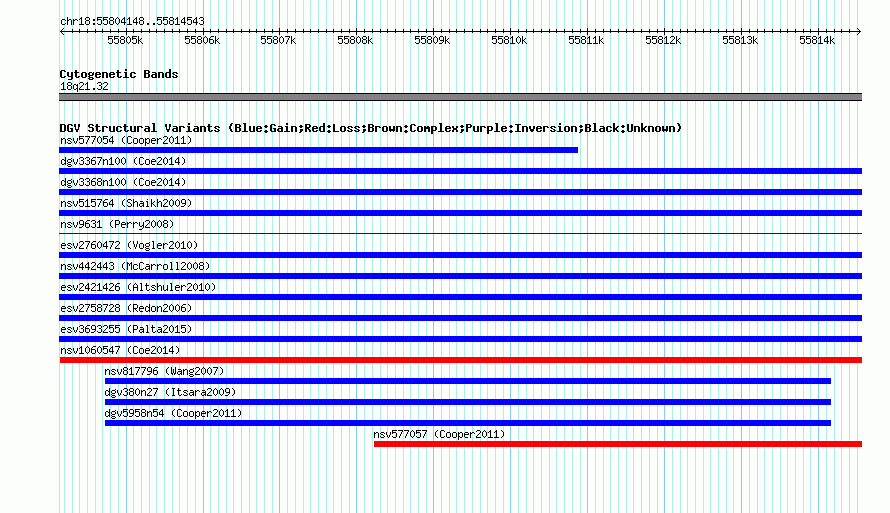This screenshot has height=513, width=890.
Task: Click the blue gain bar under dgv3367n100
Action: pyautogui.click(x=460, y=171)
